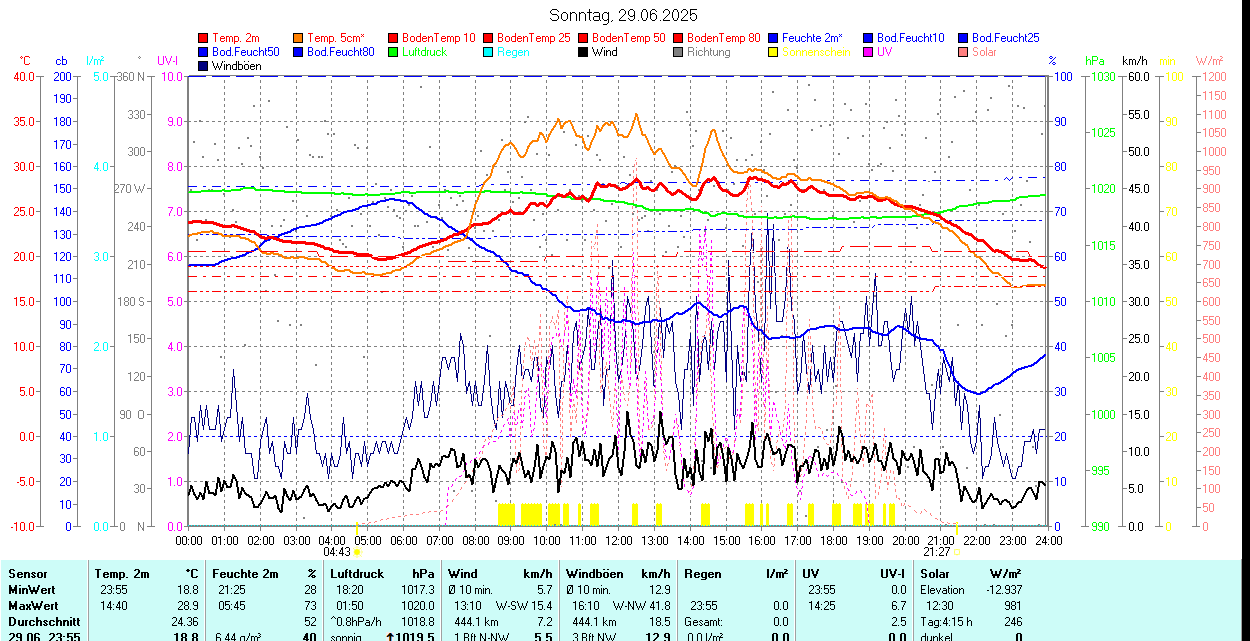This screenshot has height=641, width=1250.
Task: Click the dark Windböen legend square
Action: (204, 66)
